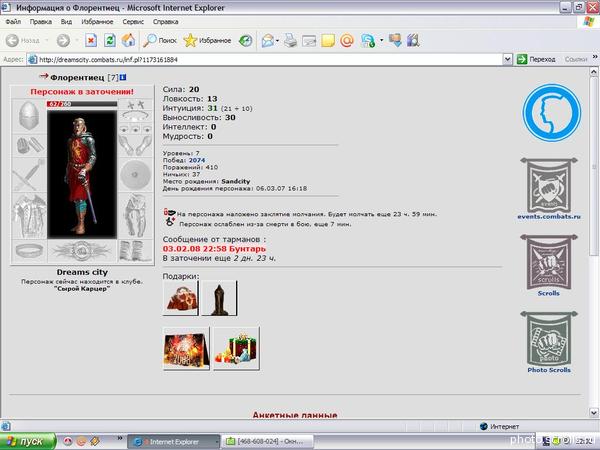Screen dimensions: 600x450
Task: Open the Scrolls banner link
Action: 549,266
